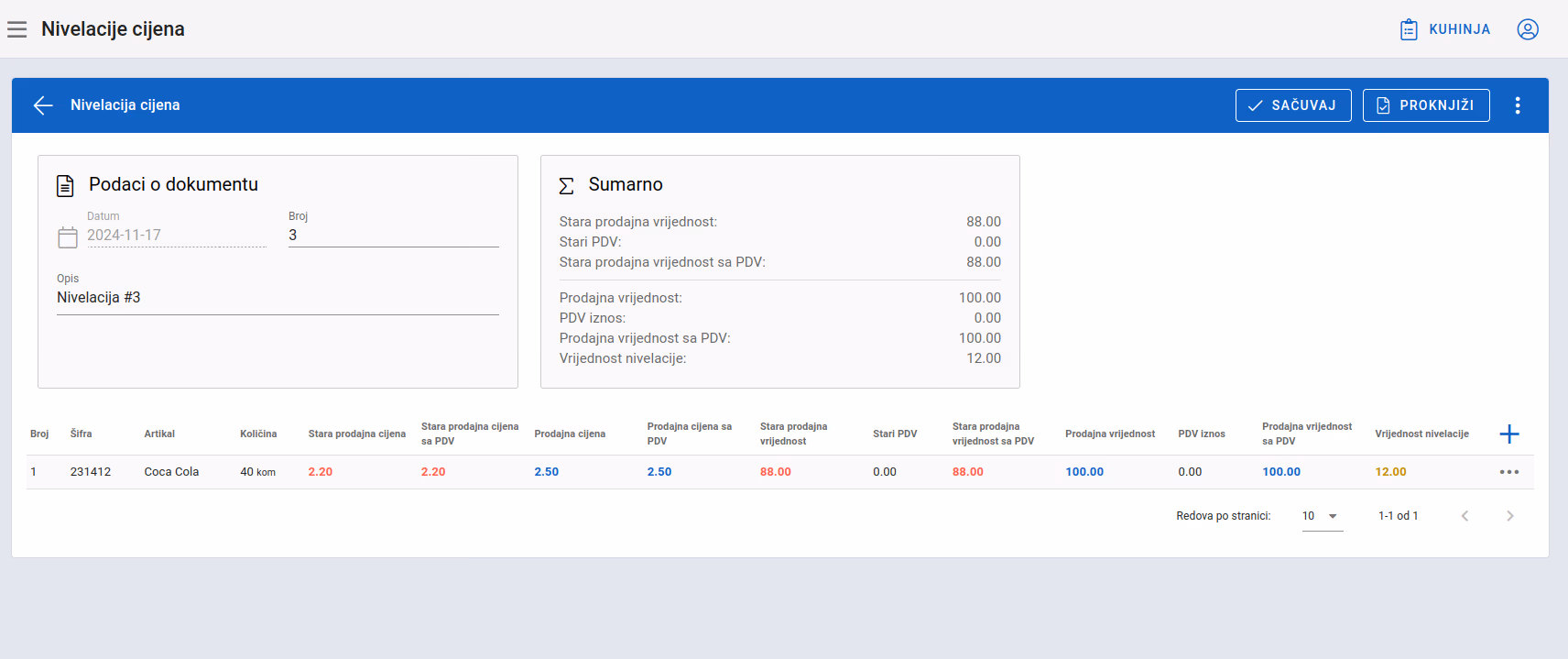Click the Stara prodajna cijena header
The image size is (1568, 659).
pyautogui.click(x=357, y=434)
